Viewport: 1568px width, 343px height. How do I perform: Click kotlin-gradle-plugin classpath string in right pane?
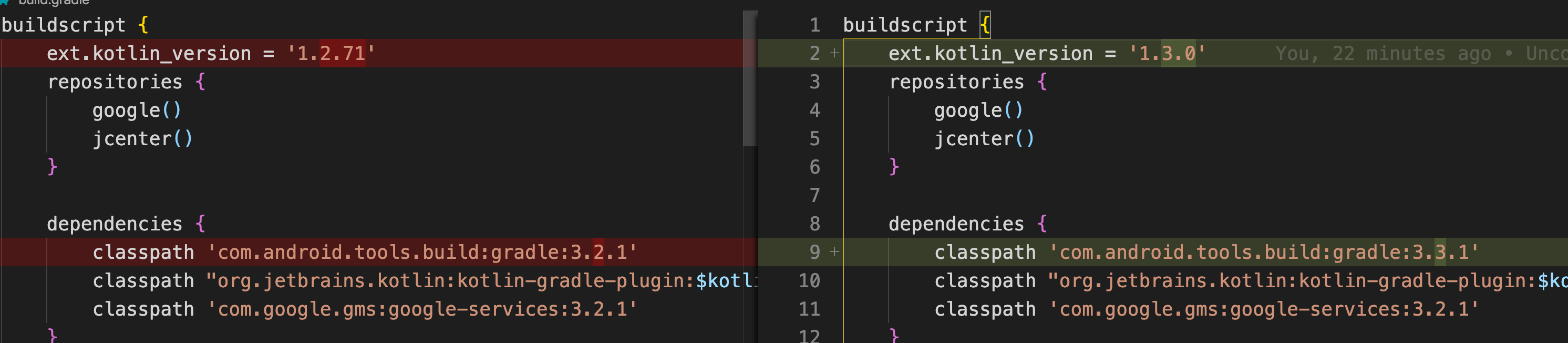pos(1308,280)
